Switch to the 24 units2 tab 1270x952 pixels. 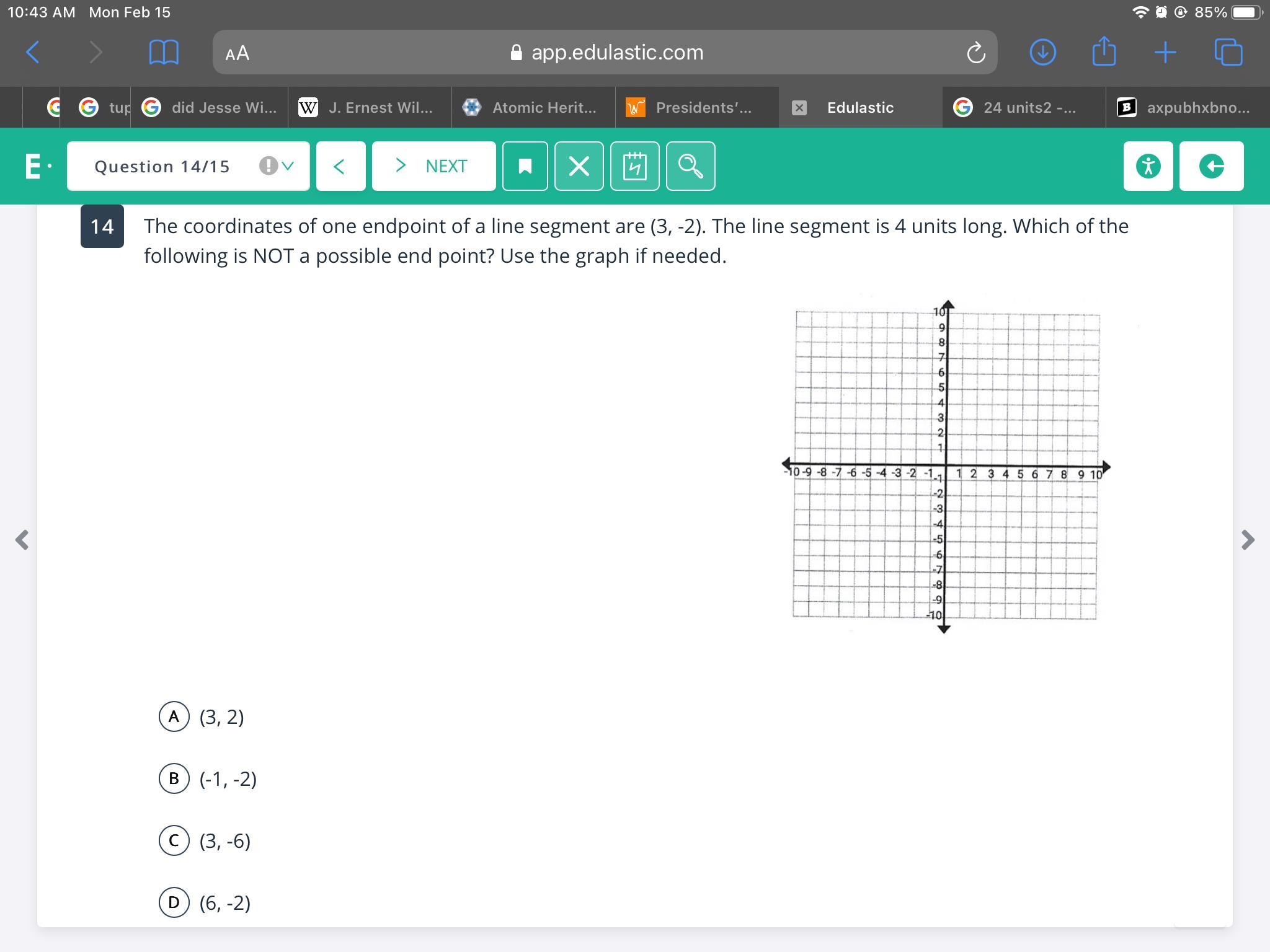click(1023, 107)
